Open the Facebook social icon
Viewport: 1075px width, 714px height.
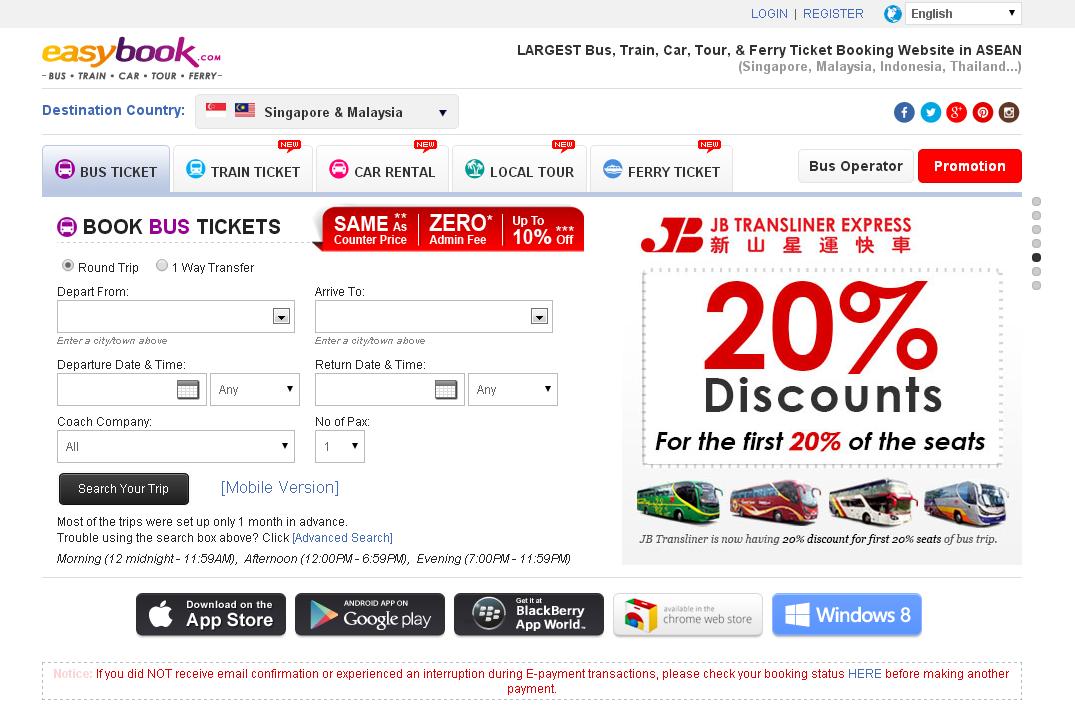tap(904, 112)
